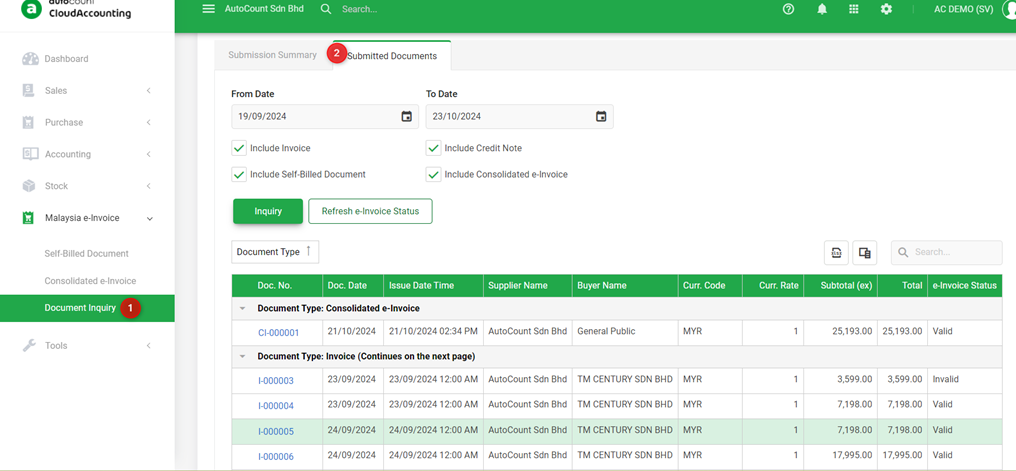
Task: Click the Dashboard gauge icon
Action: click(x=30, y=59)
